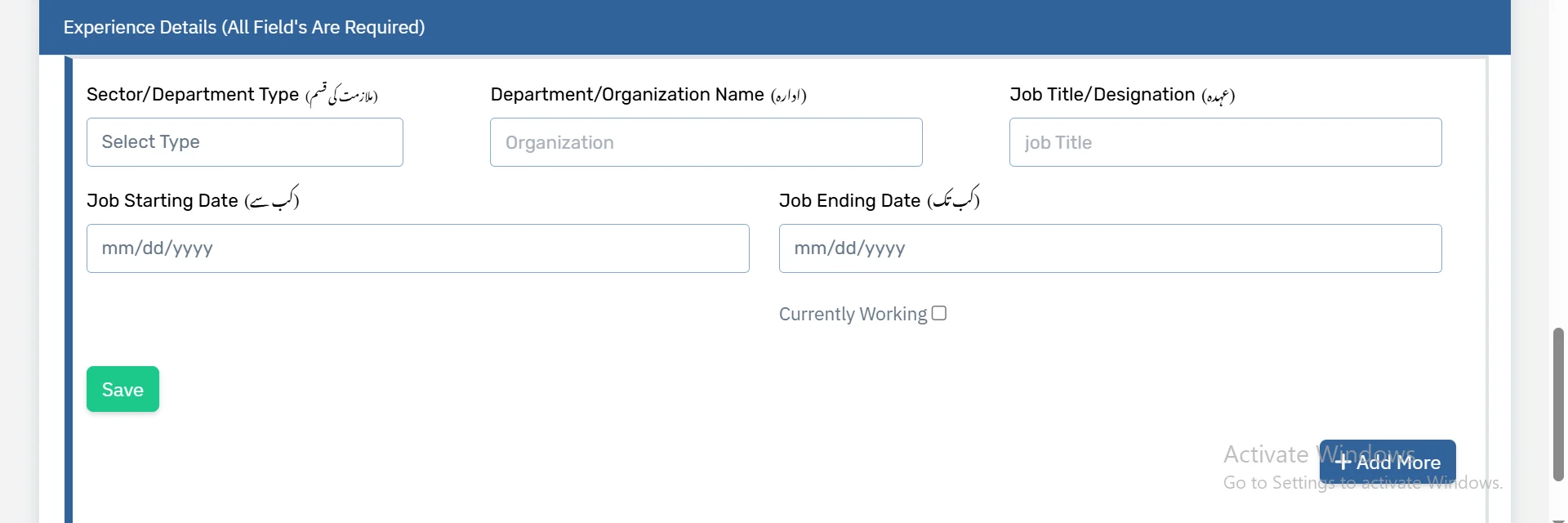Click the plus icon on Add More button
Image resolution: width=1568 pixels, height=523 pixels.
[1343, 462]
